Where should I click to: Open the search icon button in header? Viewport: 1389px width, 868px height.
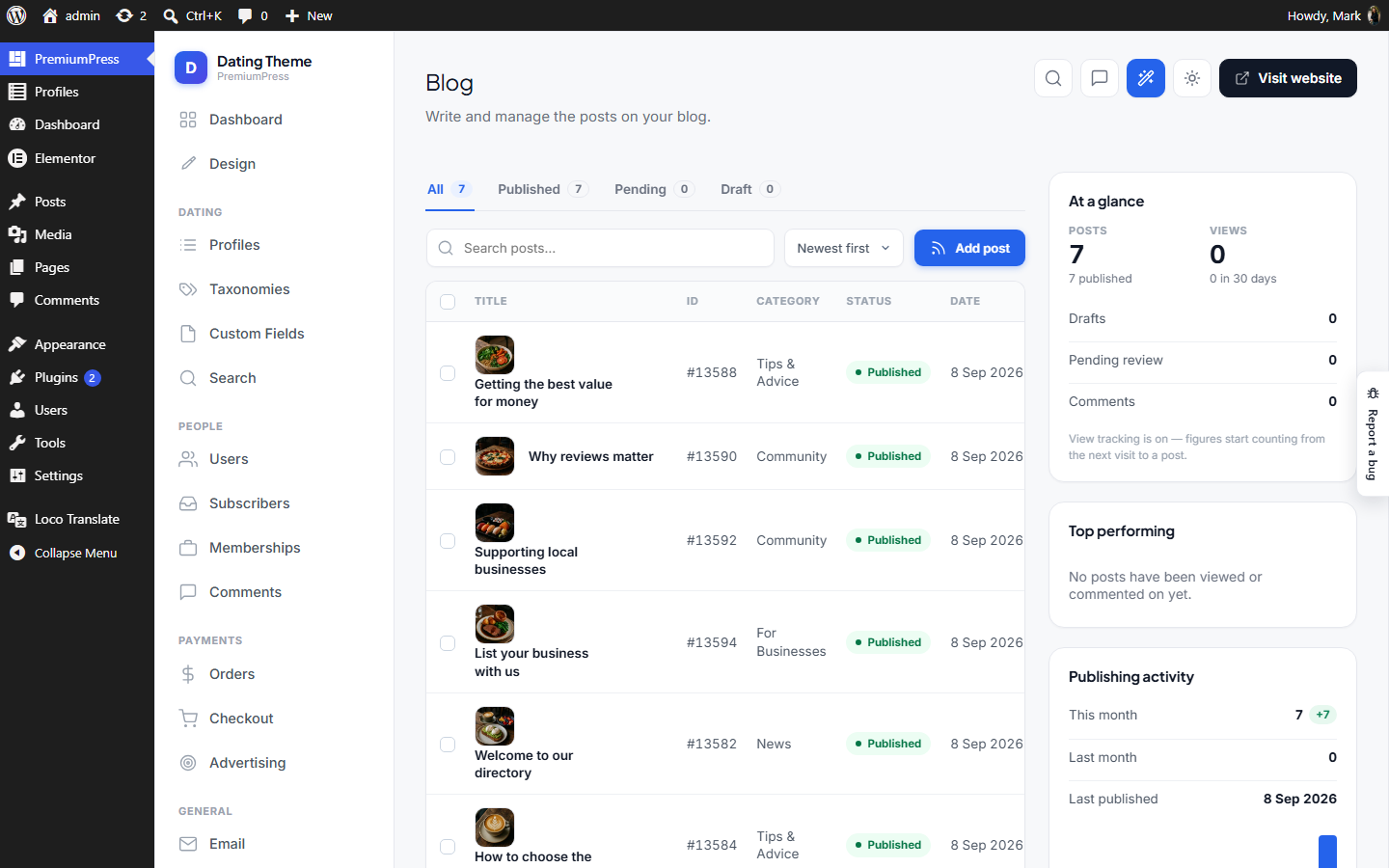(1053, 78)
